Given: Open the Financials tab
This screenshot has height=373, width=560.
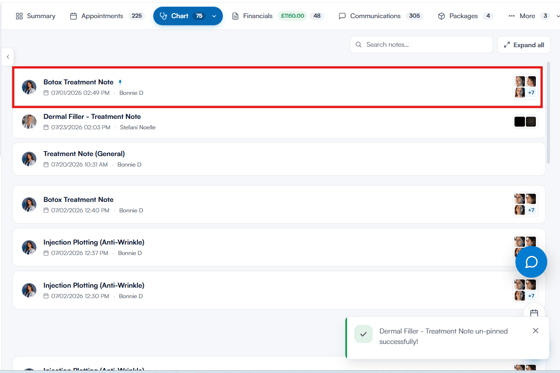Looking at the screenshot, I should click(x=277, y=16).
